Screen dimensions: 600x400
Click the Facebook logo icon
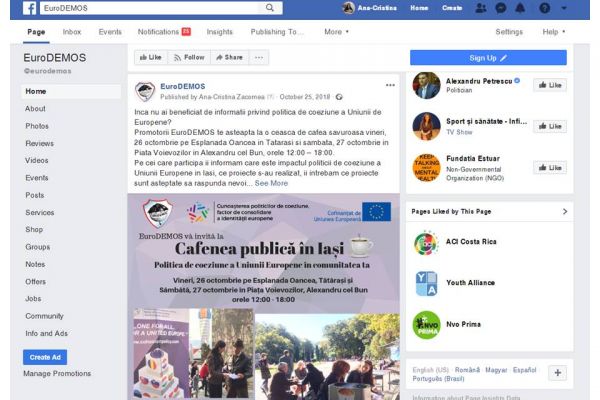click(29, 8)
